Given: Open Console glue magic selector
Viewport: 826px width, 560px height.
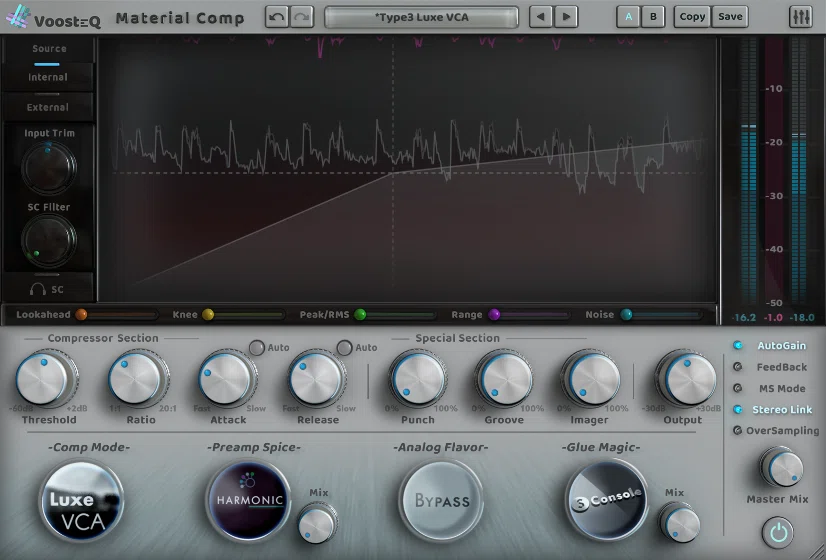Looking at the screenshot, I should click(x=607, y=501).
